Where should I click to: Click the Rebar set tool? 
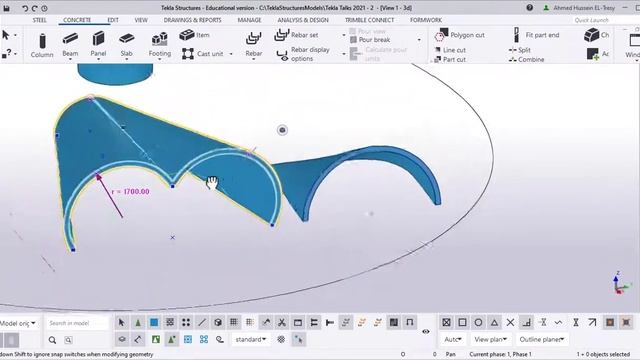(x=296, y=35)
